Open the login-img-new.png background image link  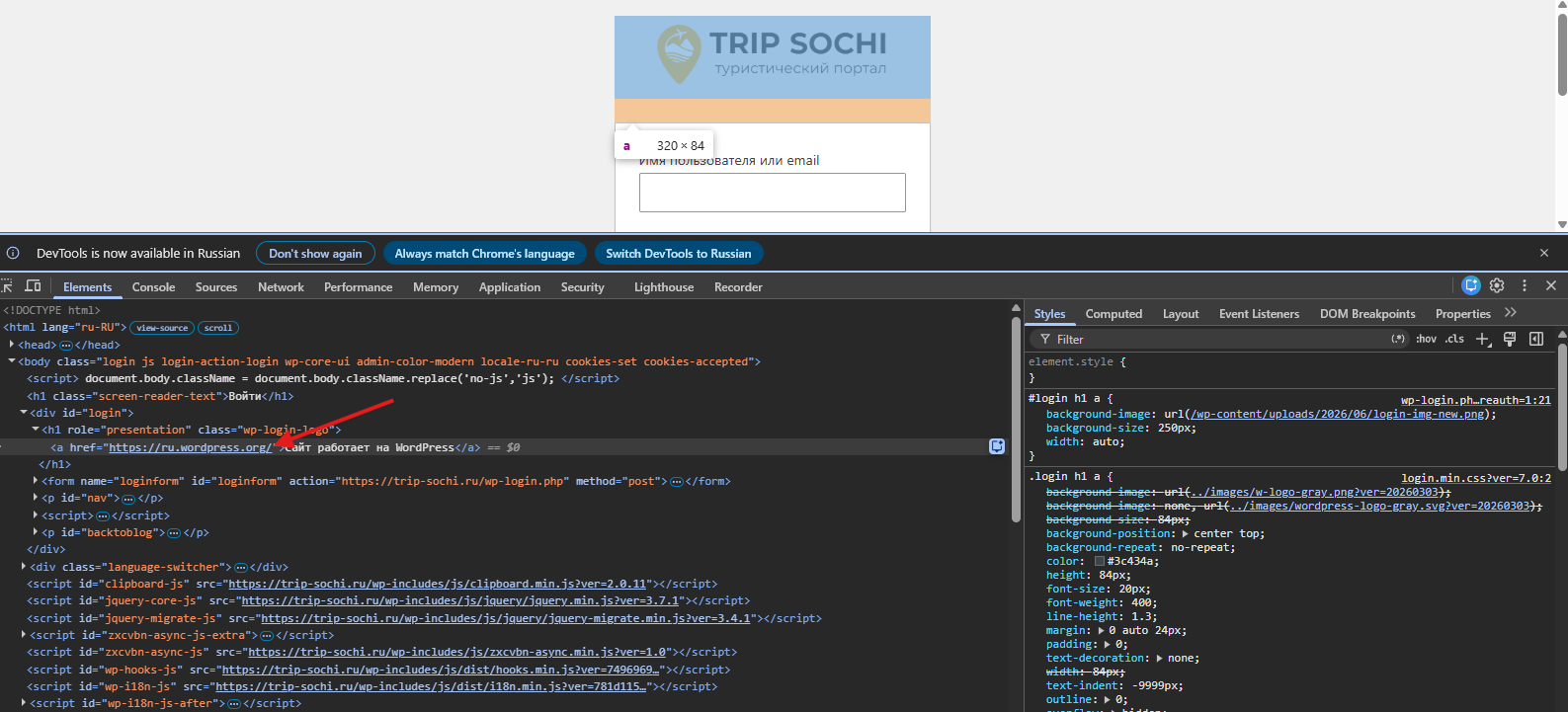[1339, 414]
